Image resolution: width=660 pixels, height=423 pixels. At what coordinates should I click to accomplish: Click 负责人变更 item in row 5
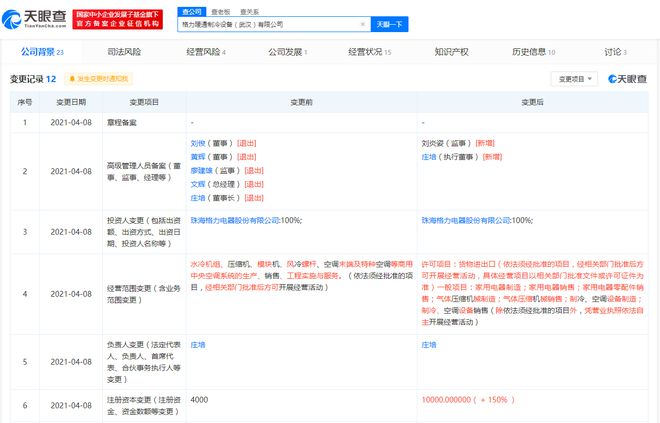[144, 362]
